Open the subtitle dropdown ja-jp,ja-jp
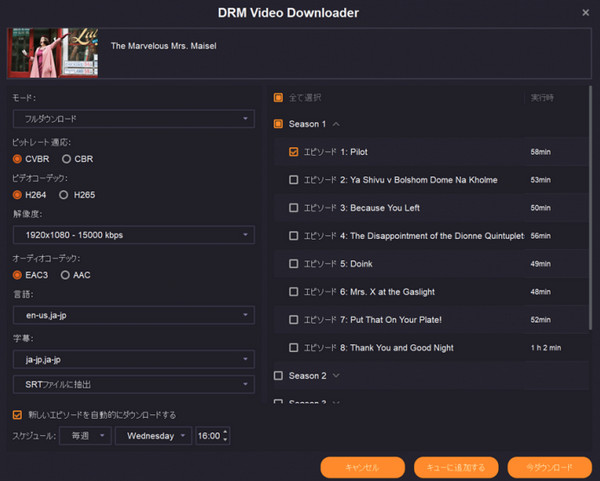Viewport: 600px width, 481px height. point(134,359)
